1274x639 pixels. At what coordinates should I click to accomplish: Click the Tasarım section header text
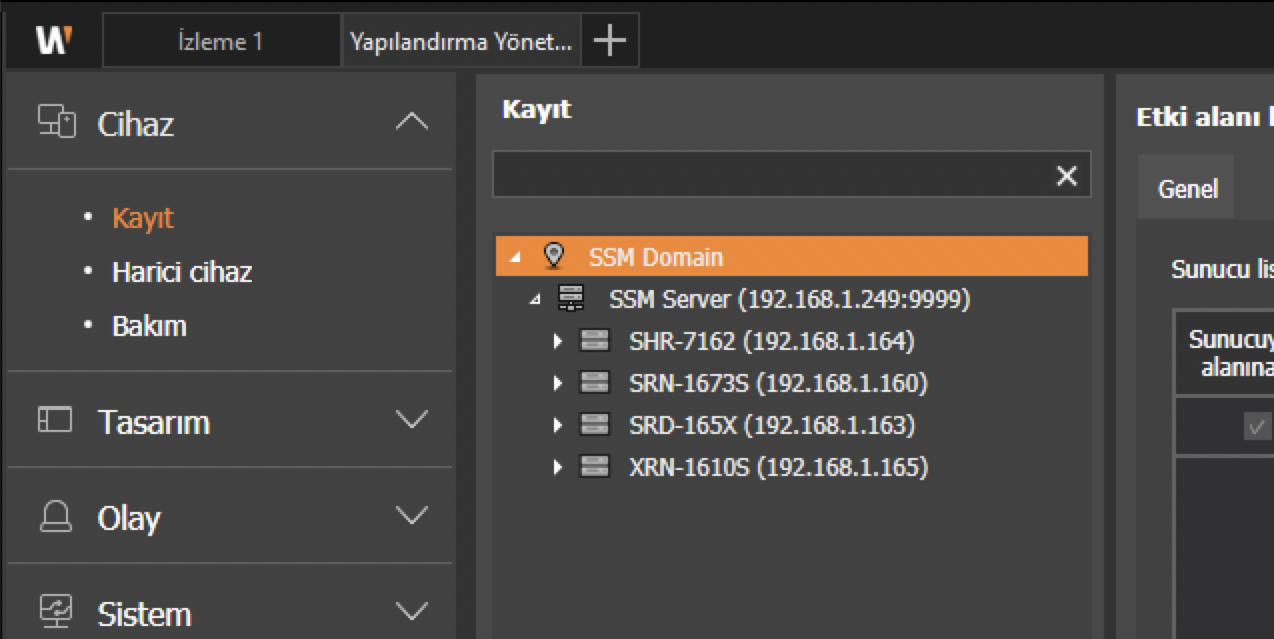154,422
